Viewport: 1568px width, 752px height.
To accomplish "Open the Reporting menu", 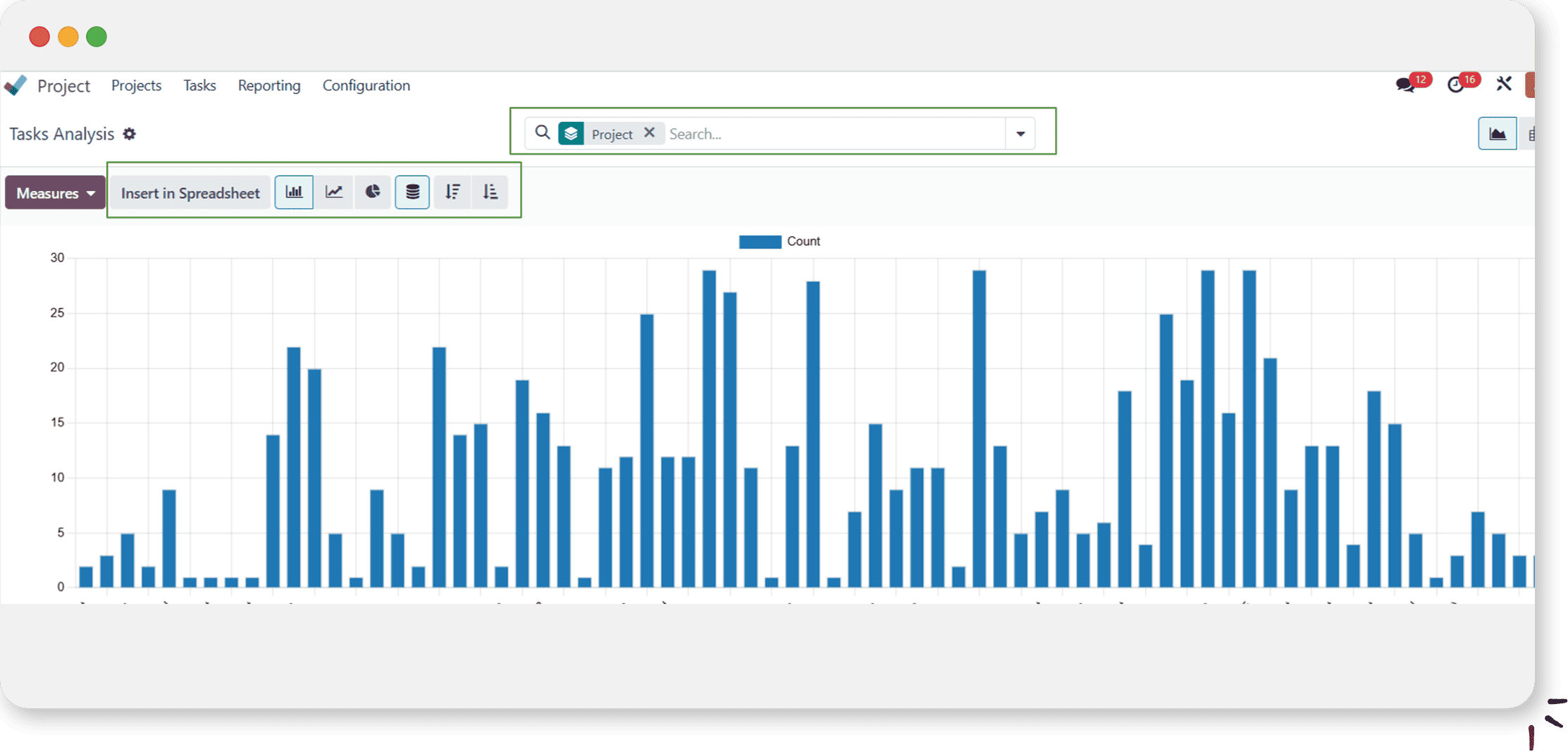I will tap(268, 85).
